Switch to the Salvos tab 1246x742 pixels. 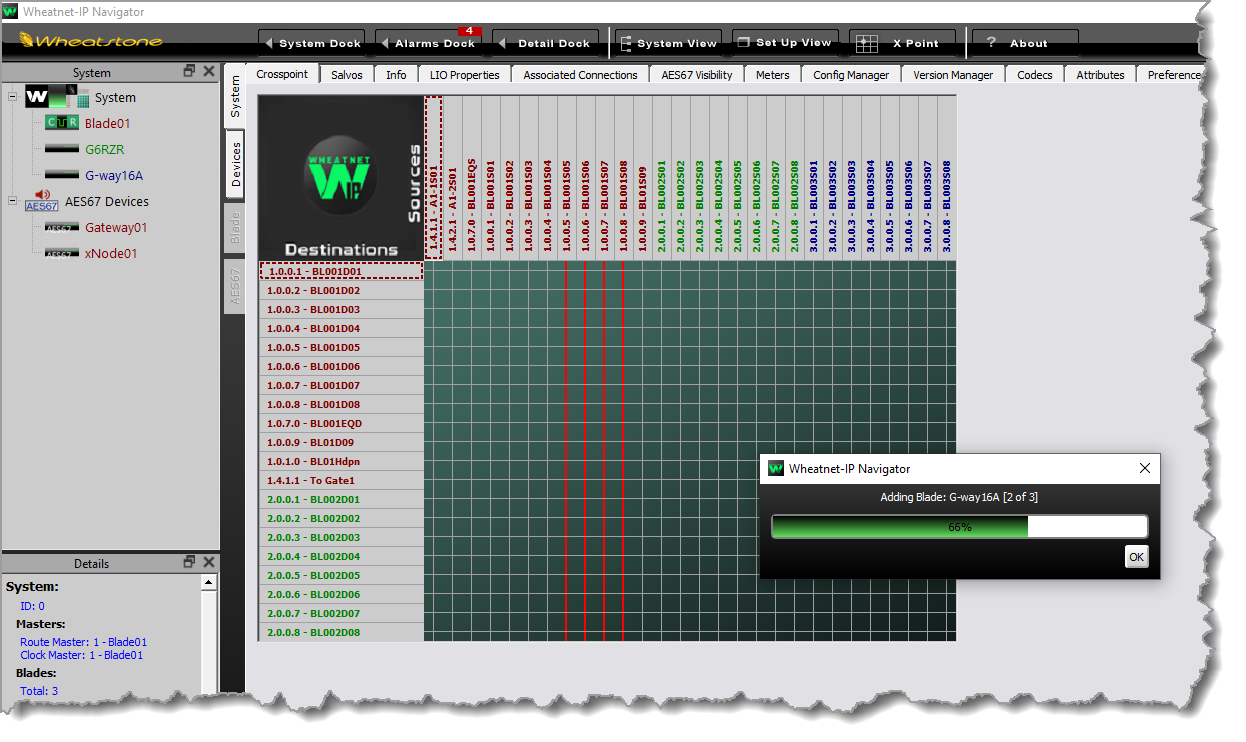coord(346,75)
